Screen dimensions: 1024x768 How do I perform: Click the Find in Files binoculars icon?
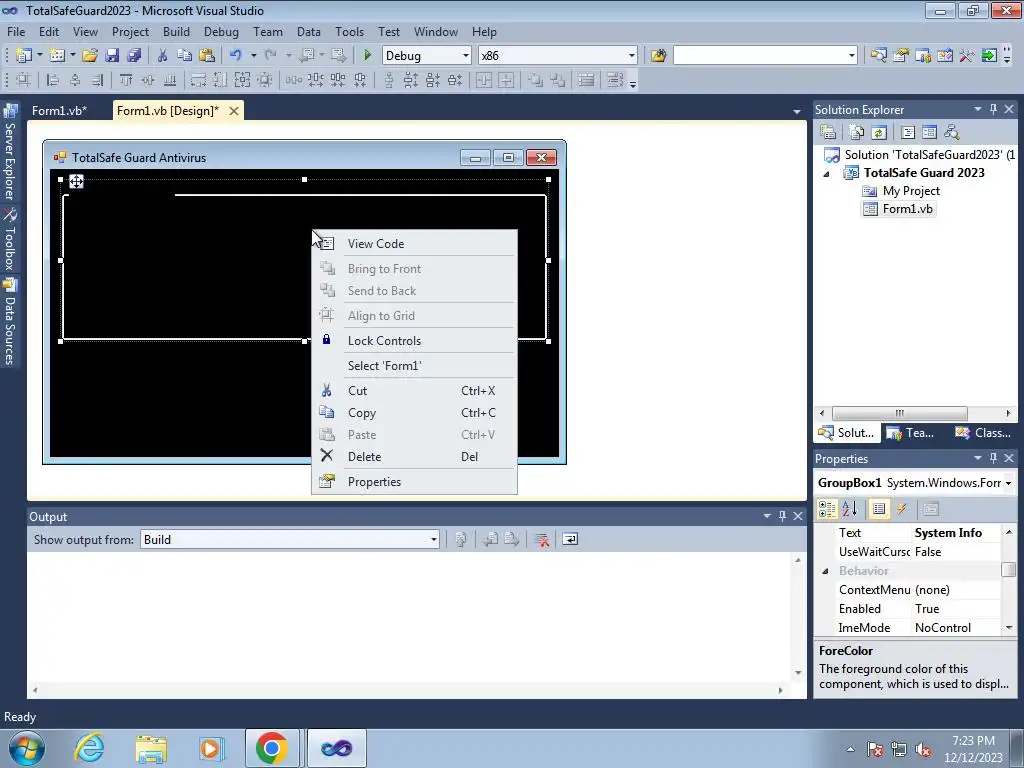[x=658, y=56]
